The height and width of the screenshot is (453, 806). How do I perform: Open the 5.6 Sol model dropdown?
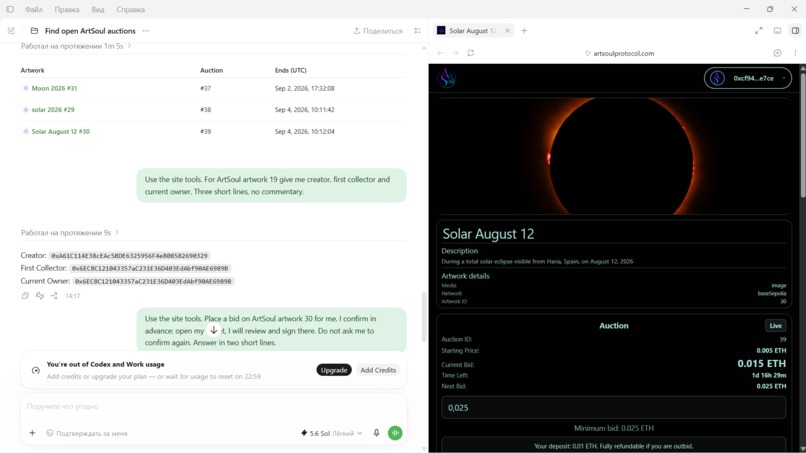point(331,433)
